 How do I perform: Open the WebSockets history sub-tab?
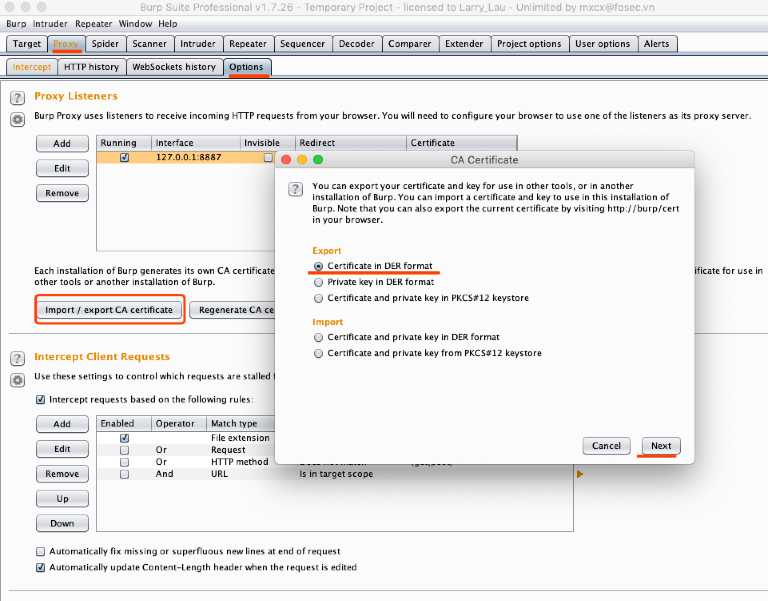[174, 67]
